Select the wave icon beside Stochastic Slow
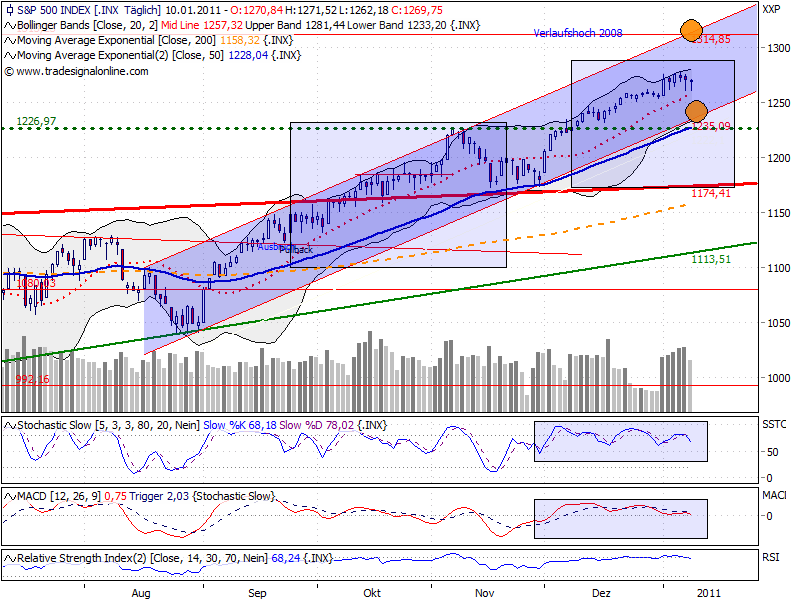This screenshot has width=800, height=600. [10, 423]
